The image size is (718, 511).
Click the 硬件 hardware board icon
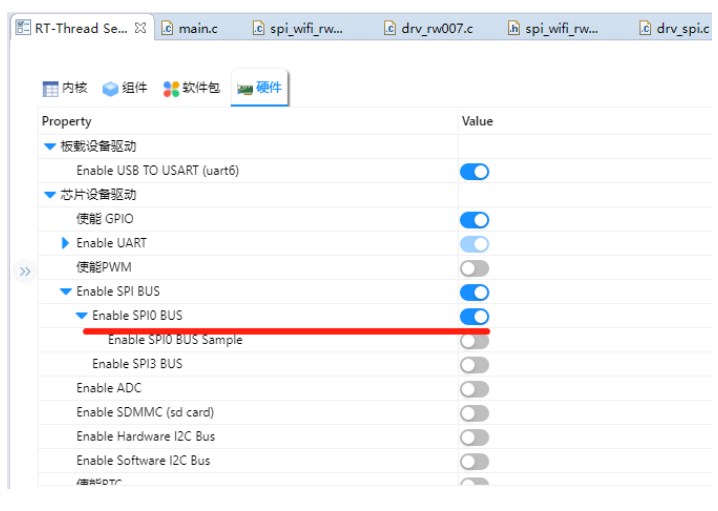(x=245, y=89)
